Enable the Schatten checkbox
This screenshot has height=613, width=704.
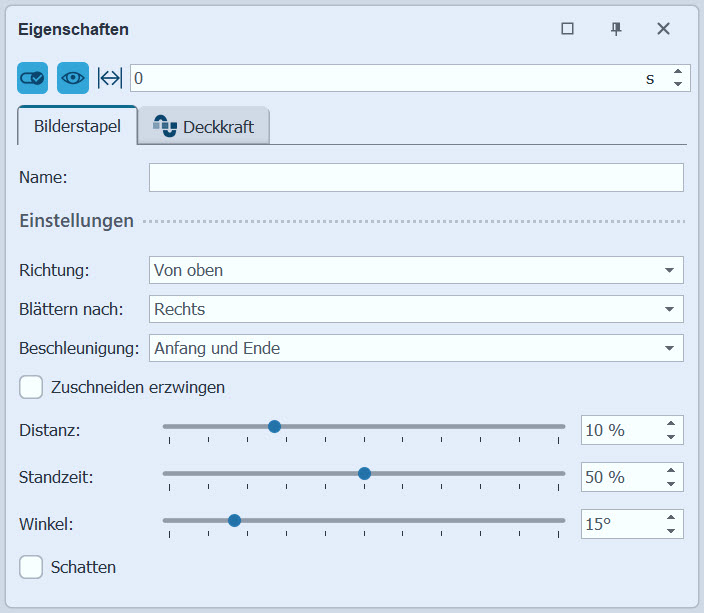[x=31, y=567]
